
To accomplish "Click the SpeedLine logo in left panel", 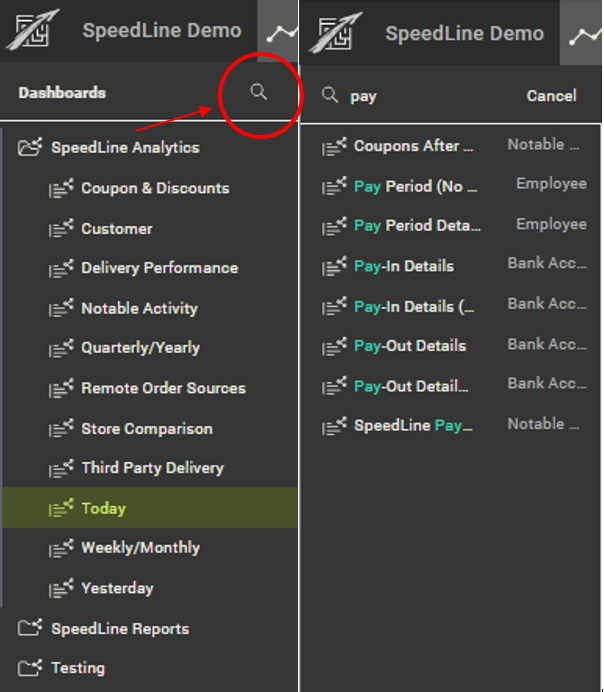I will [33, 29].
